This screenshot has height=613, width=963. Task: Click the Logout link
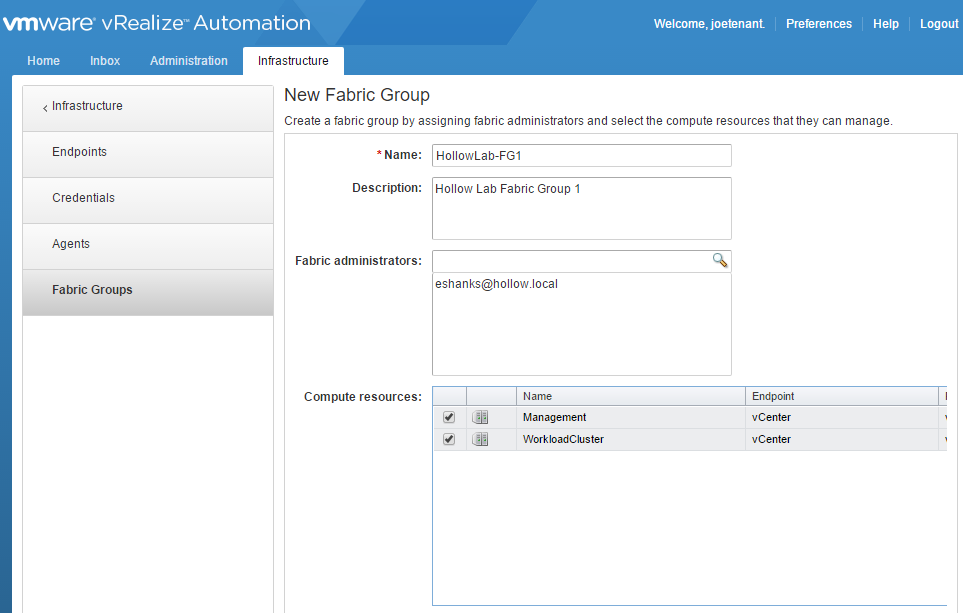[x=938, y=24]
